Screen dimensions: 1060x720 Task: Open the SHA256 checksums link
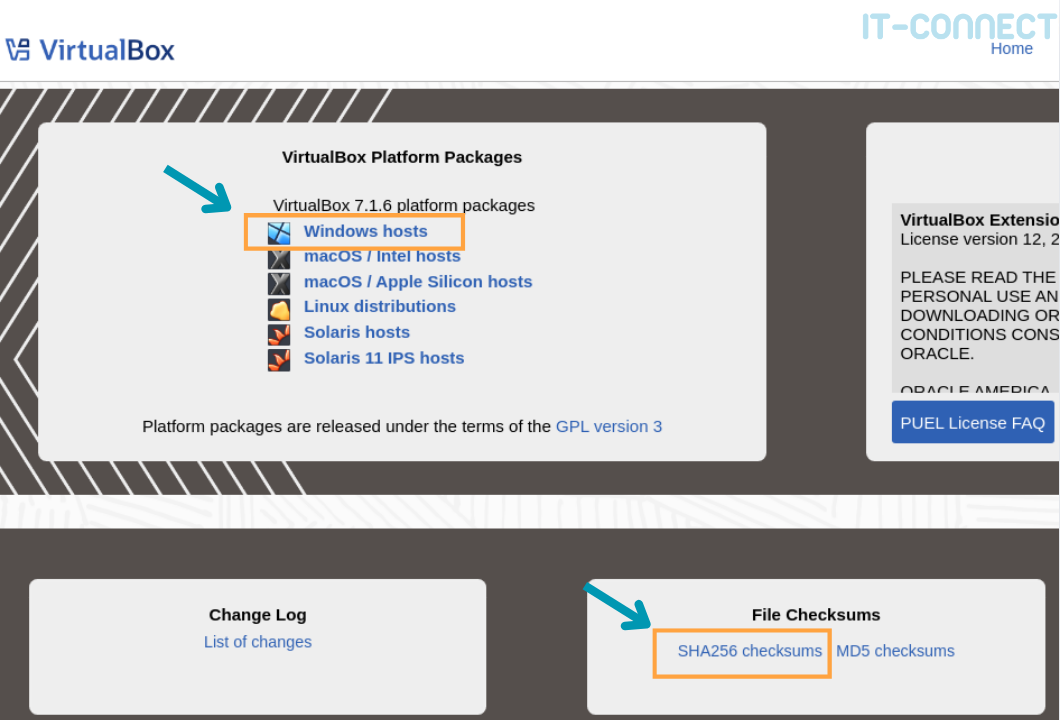[750, 651]
